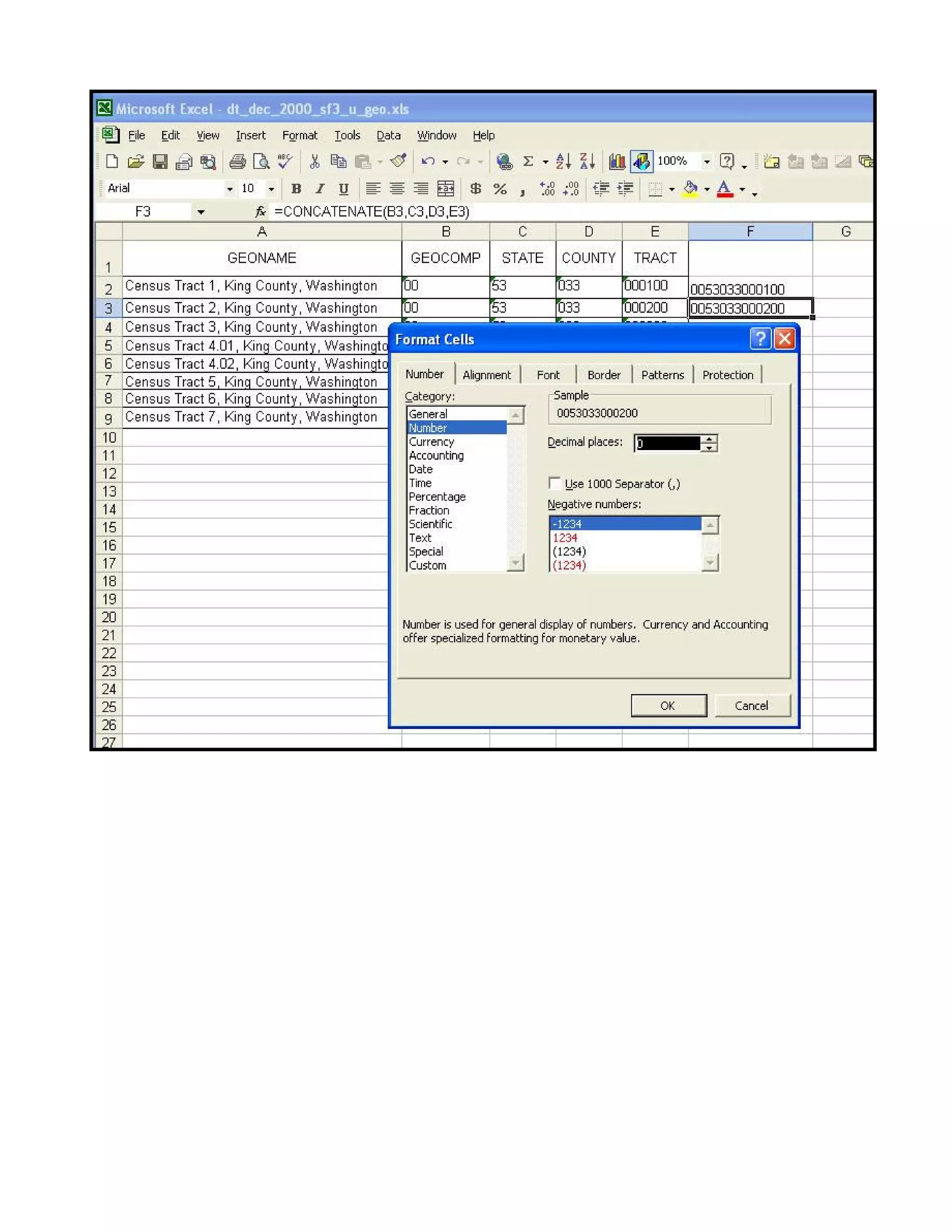The width and height of the screenshot is (952, 1232).
Task: Select cell with Census Tract 1 text
Action: (x=262, y=286)
